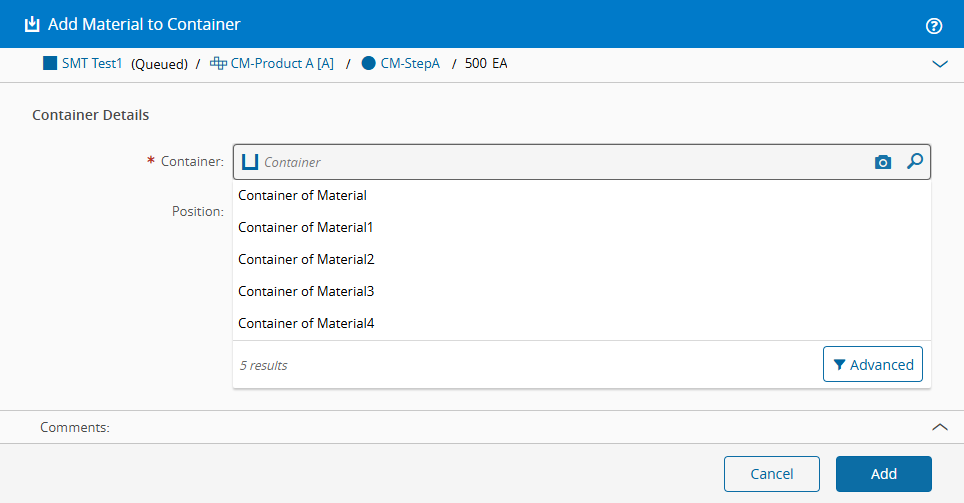964x503 pixels.
Task: Collapse the Comments section chevron
Action: pyautogui.click(x=939, y=427)
